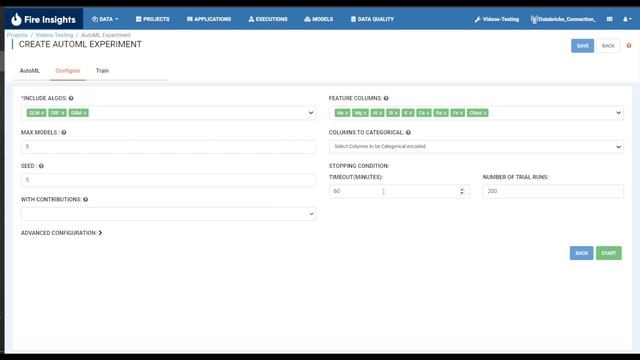Click the Projects breadcrumb link
Image resolution: width=640 pixels, height=360 pixels.
tap(17, 35)
